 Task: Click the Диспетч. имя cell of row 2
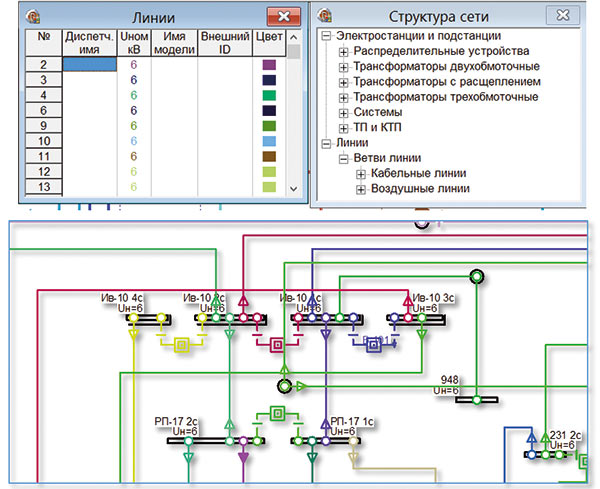click(90, 64)
